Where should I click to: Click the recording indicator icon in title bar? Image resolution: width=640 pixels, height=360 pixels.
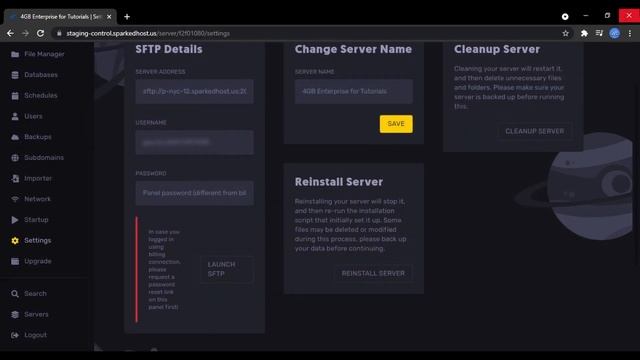click(565, 16)
